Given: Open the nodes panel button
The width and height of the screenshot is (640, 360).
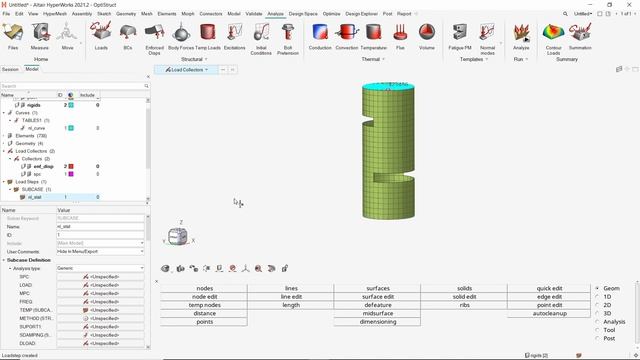Looking at the screenshot, I should tap(204, 288).
